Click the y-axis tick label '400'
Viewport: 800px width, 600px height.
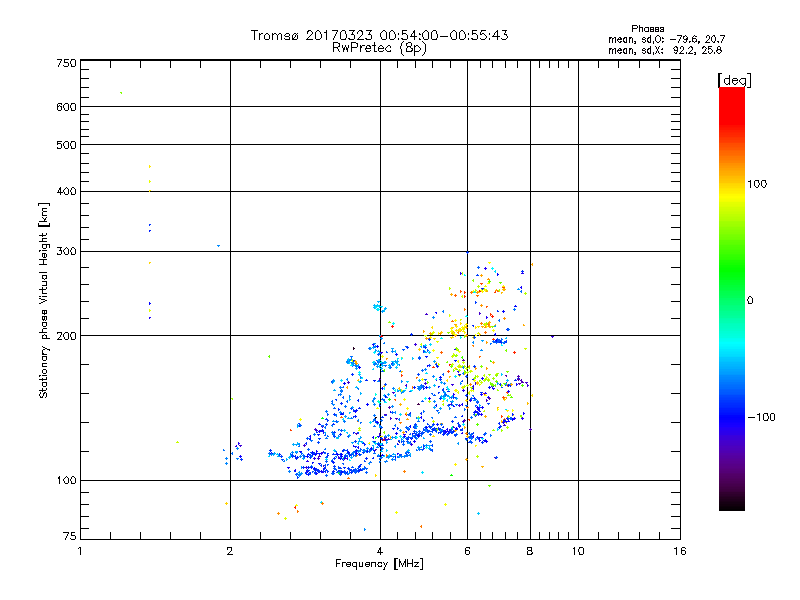tap(66, 191)
